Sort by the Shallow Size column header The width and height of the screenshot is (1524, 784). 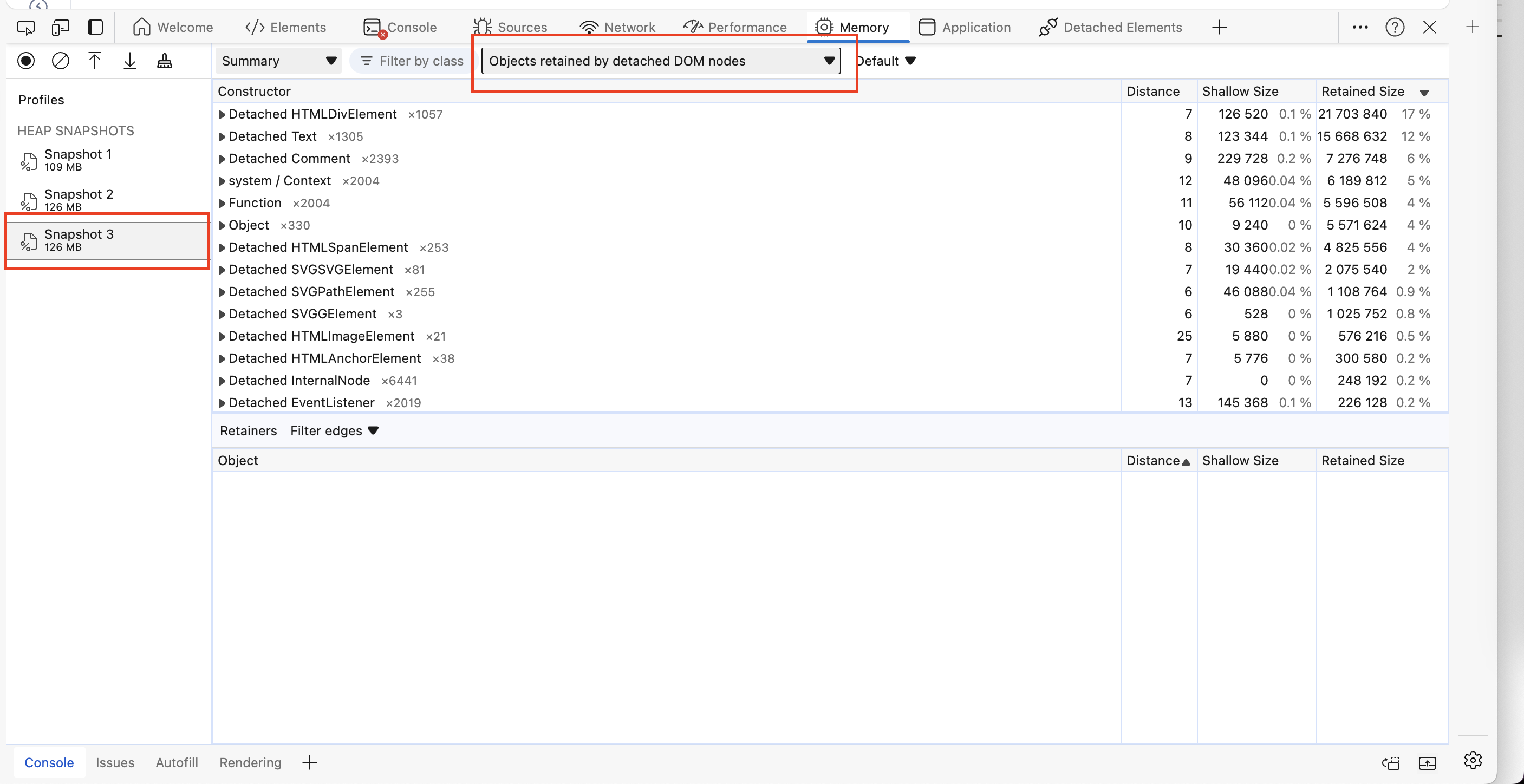(x=1240, y=91)
